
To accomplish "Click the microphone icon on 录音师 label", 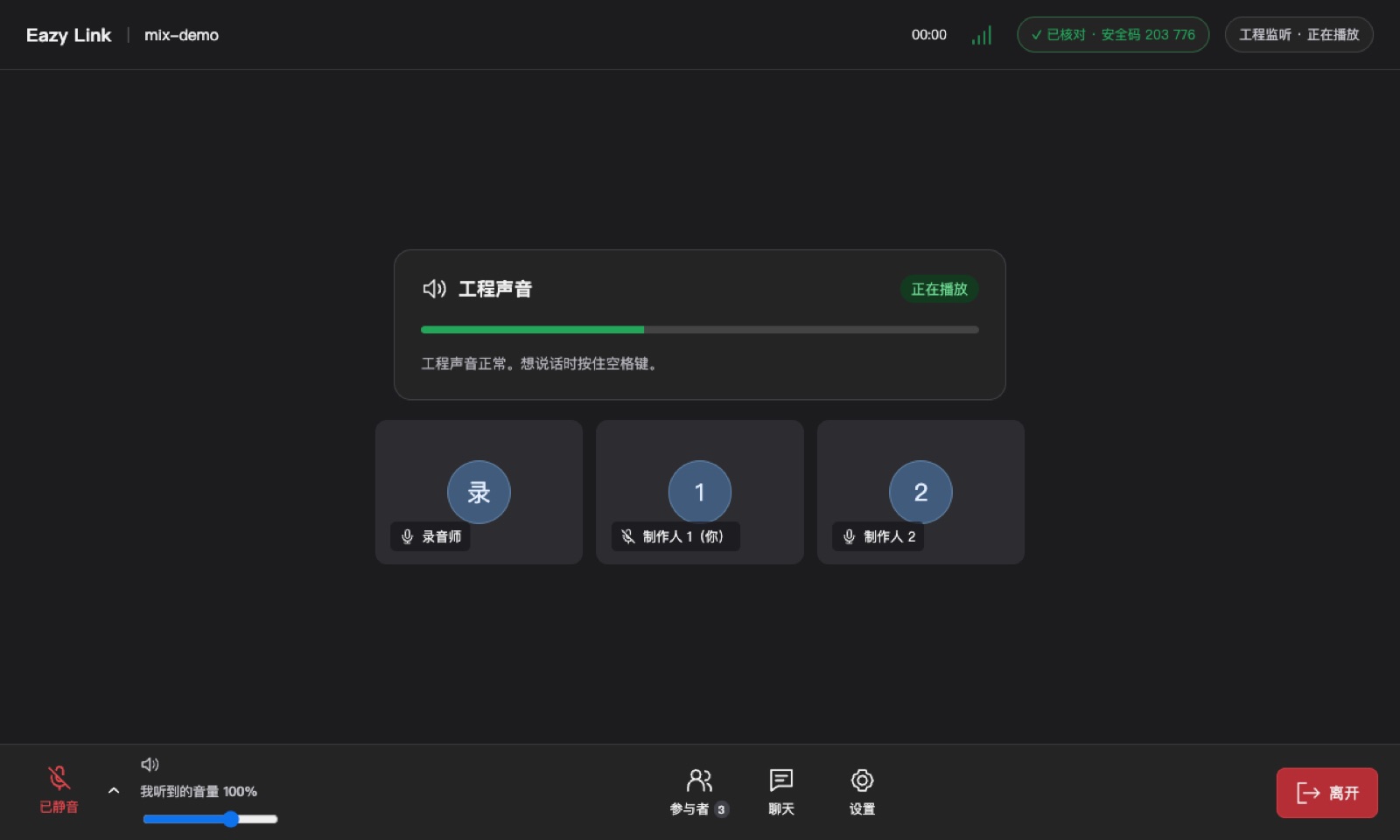I will click(407, 536).
